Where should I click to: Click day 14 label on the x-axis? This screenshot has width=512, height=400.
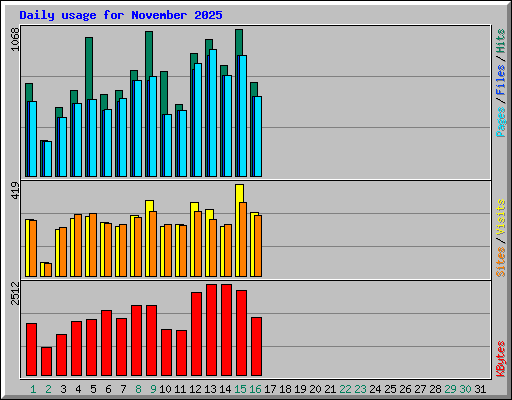225,389
